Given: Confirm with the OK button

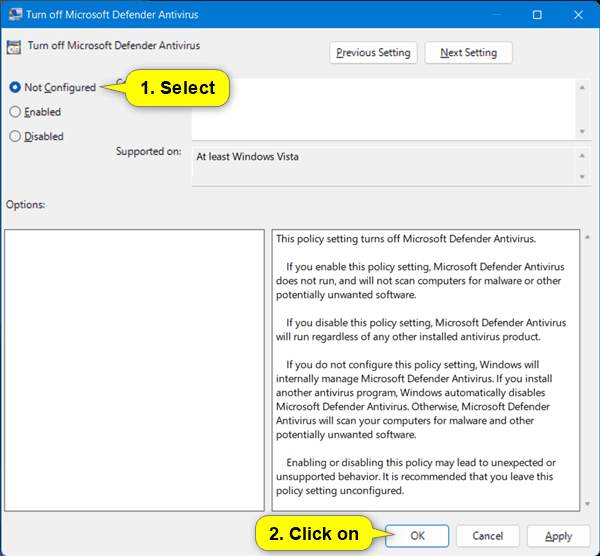Looking at the screenshot, I should coord(417,536).
